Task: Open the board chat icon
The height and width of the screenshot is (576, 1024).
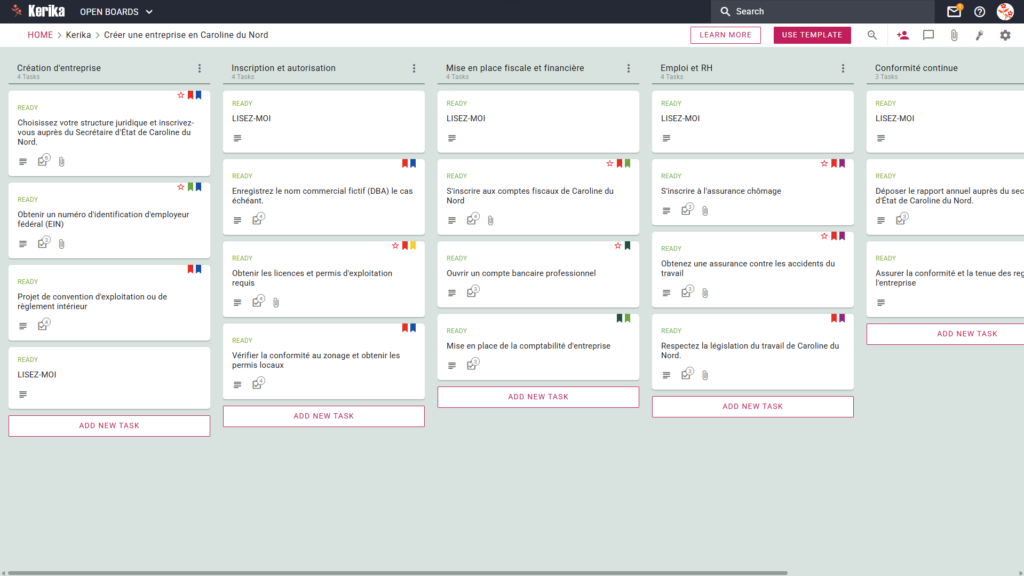Action: tap(928, 35)
